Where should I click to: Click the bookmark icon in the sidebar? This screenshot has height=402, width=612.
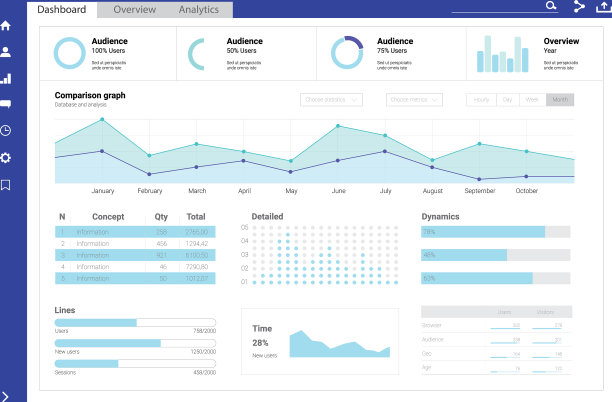(x=6, y=184)
